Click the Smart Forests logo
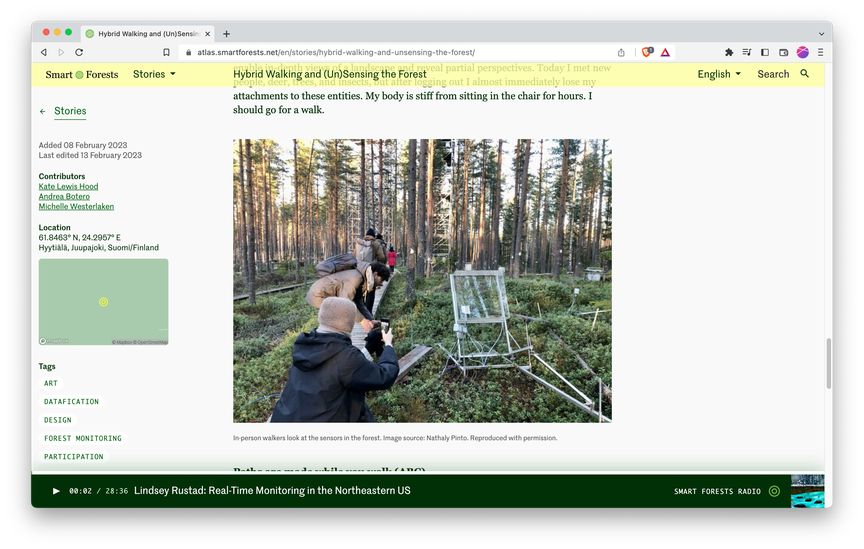 pyautogui.click(x=82, y=74)
